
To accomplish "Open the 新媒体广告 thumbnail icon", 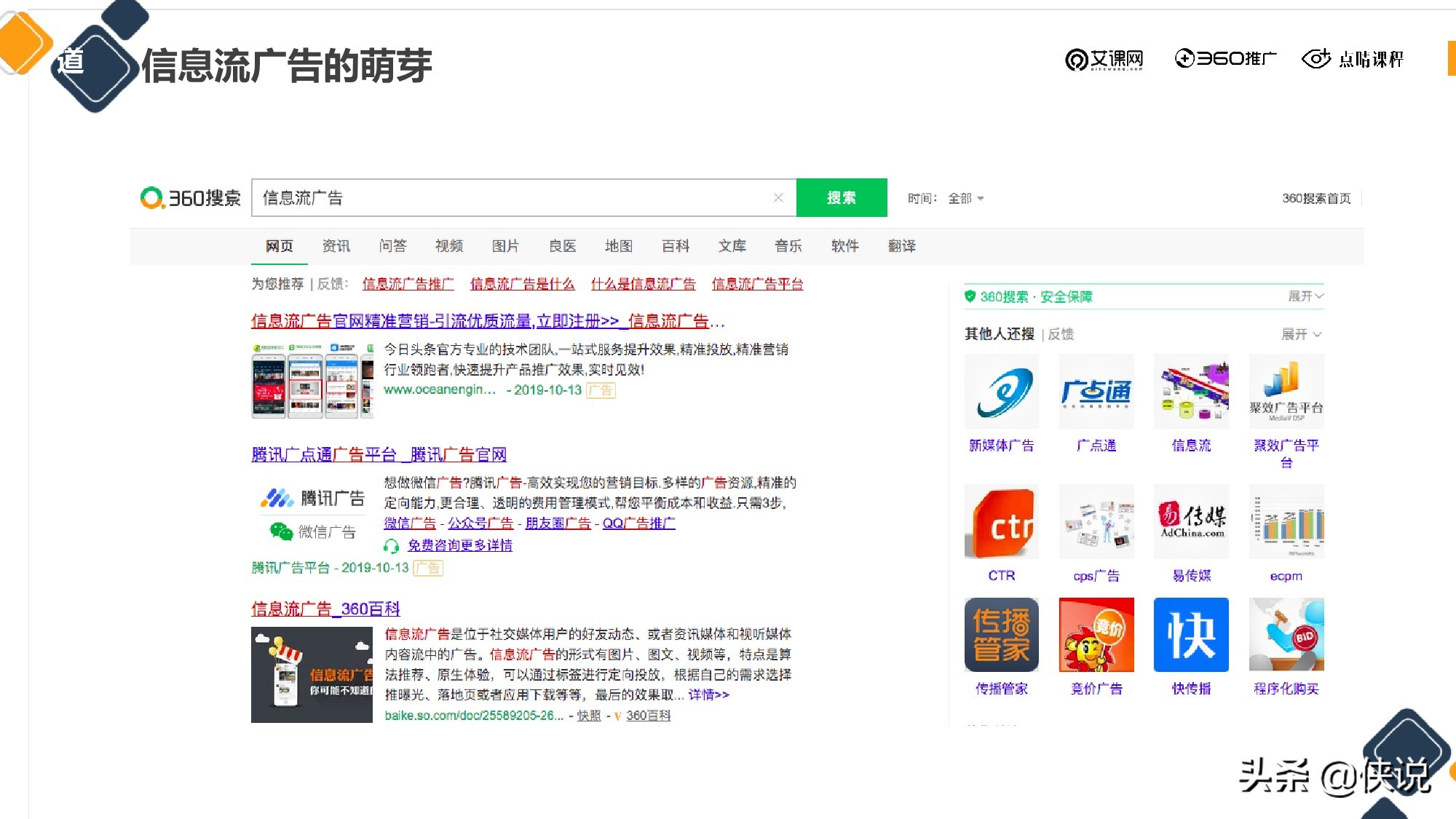I will (1002, 391).
